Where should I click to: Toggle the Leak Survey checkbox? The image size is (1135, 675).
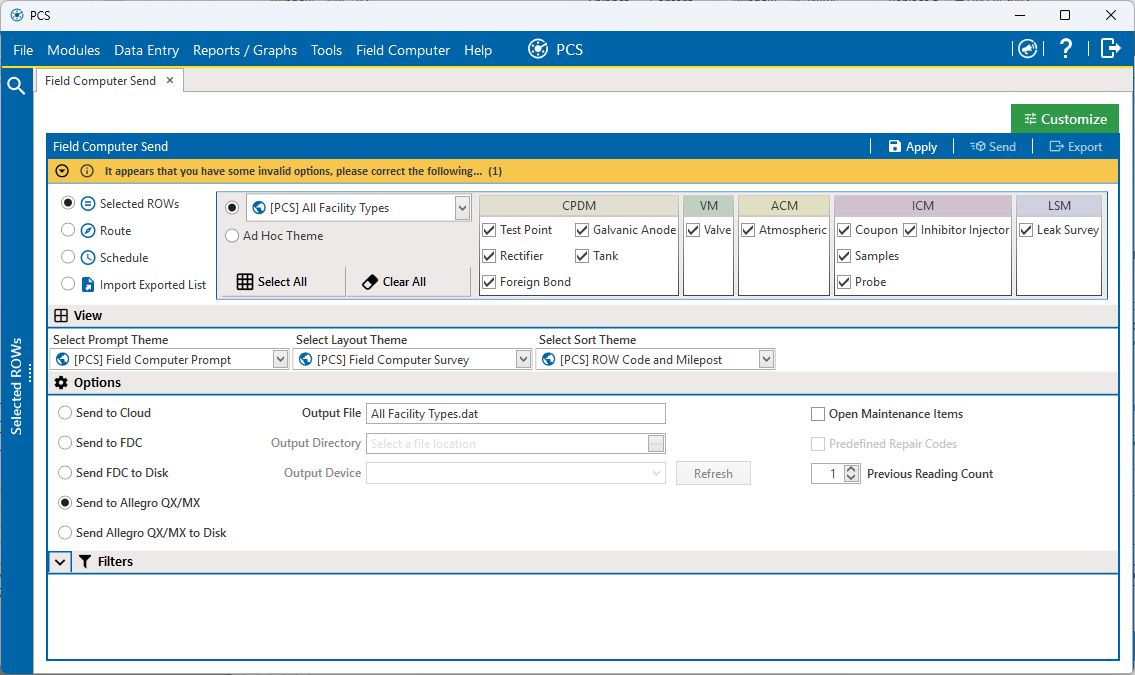pyautogui.click(x=1026, y=230)
